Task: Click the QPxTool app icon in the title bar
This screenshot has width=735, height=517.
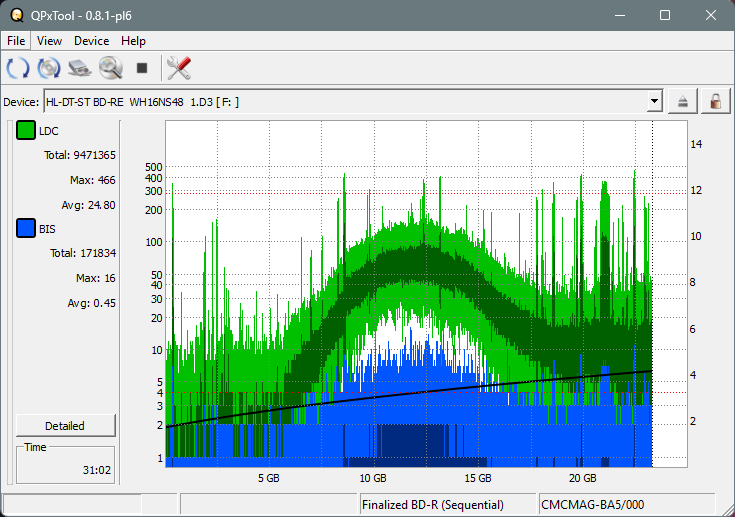Action: click(x=17, y=15)
